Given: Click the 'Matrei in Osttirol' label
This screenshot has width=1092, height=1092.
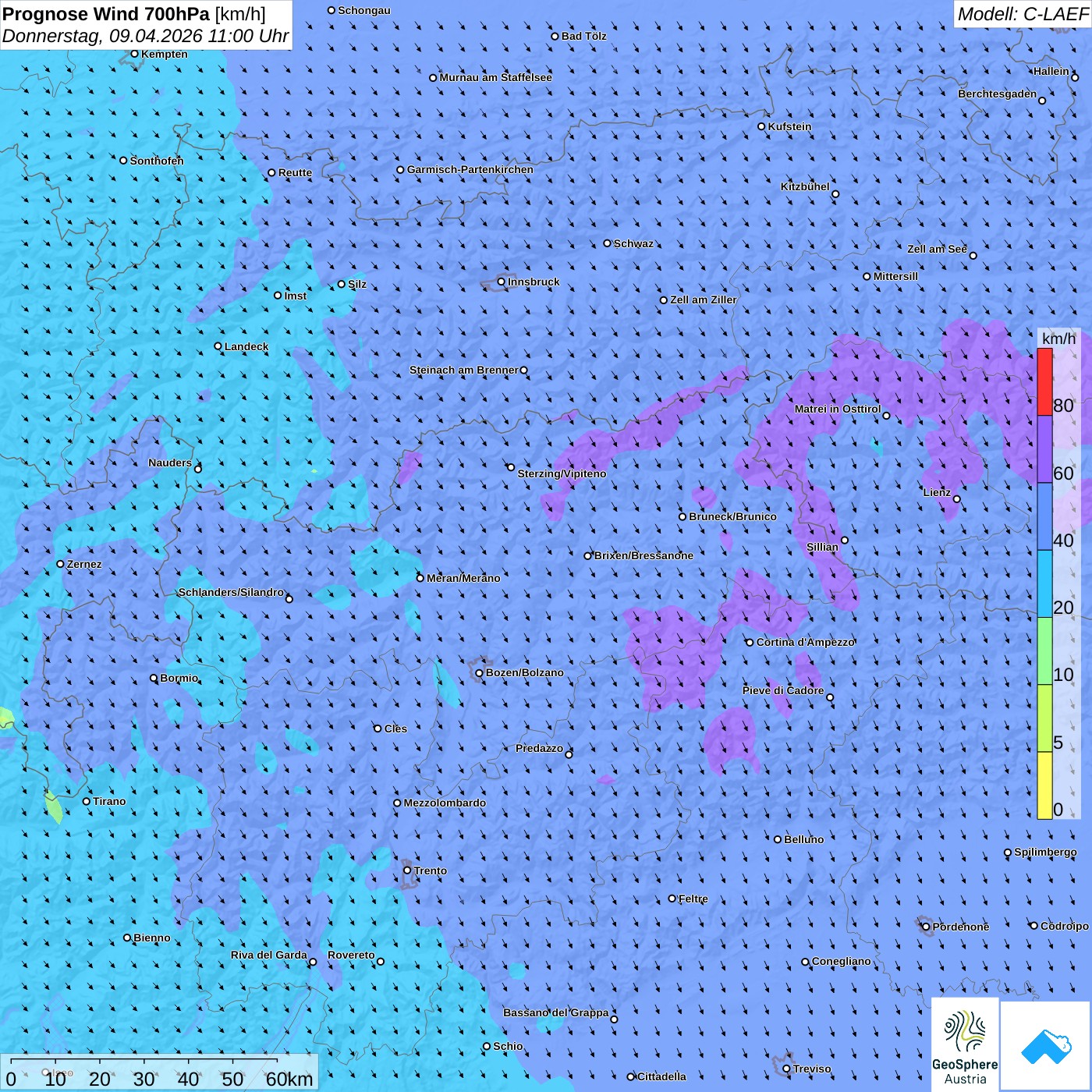Looking at the screenshot, I should [x=838, y=409].
